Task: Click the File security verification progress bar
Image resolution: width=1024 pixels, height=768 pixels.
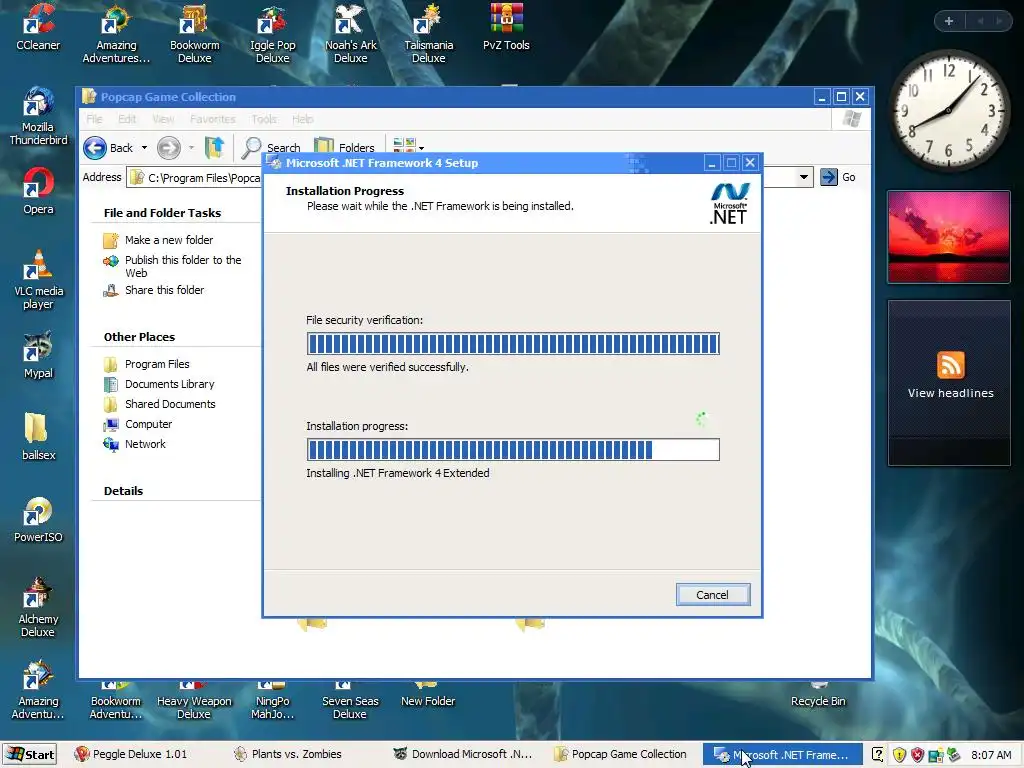Action: (513, 344)
